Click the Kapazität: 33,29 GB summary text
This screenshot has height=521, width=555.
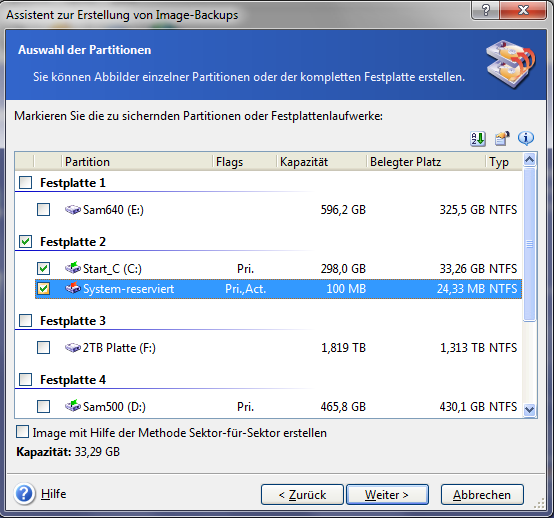(68, 452)
